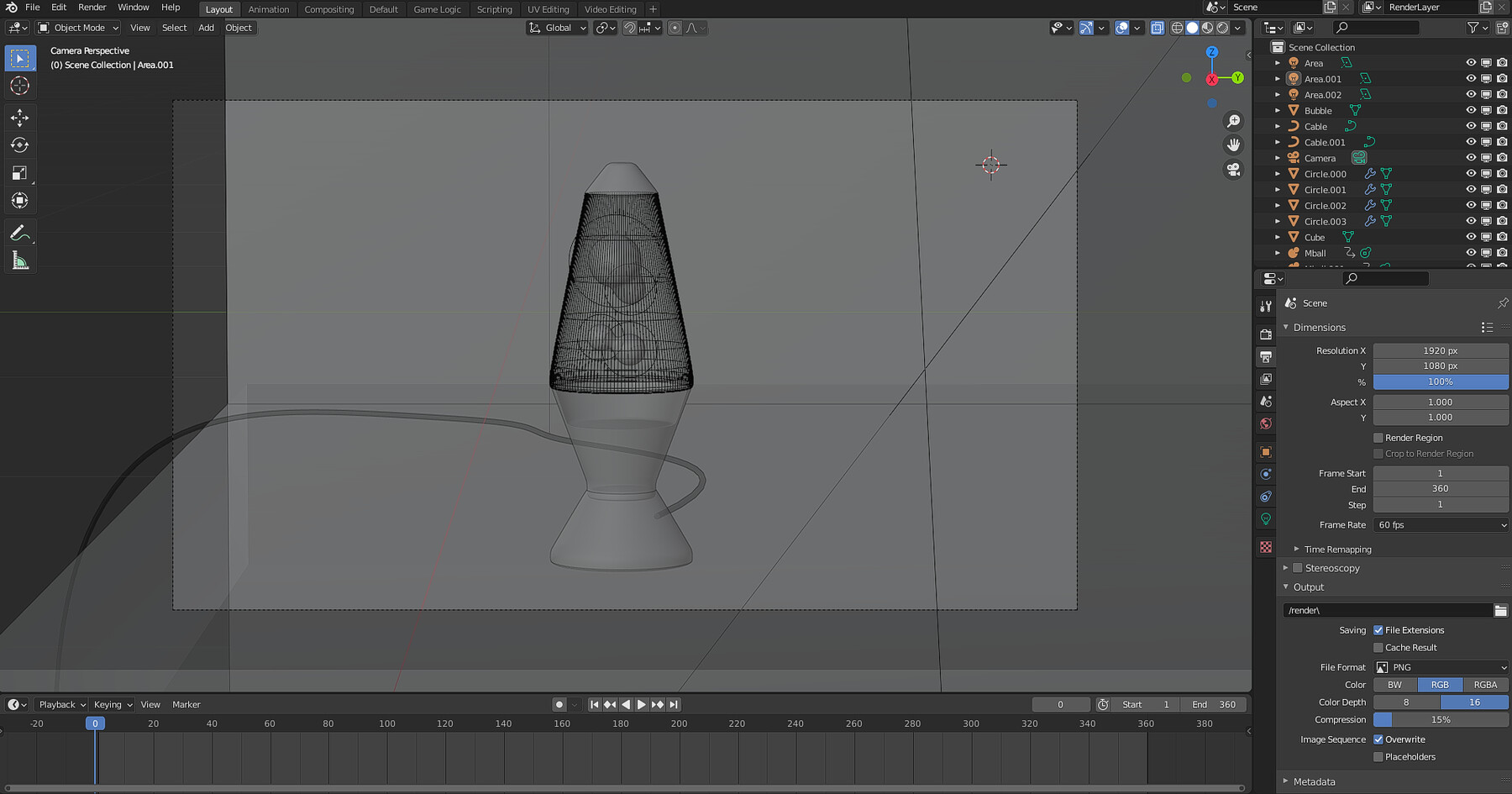Switch to the Animation workspace tab
1512x794 pixels.
(x=268, y=9)
